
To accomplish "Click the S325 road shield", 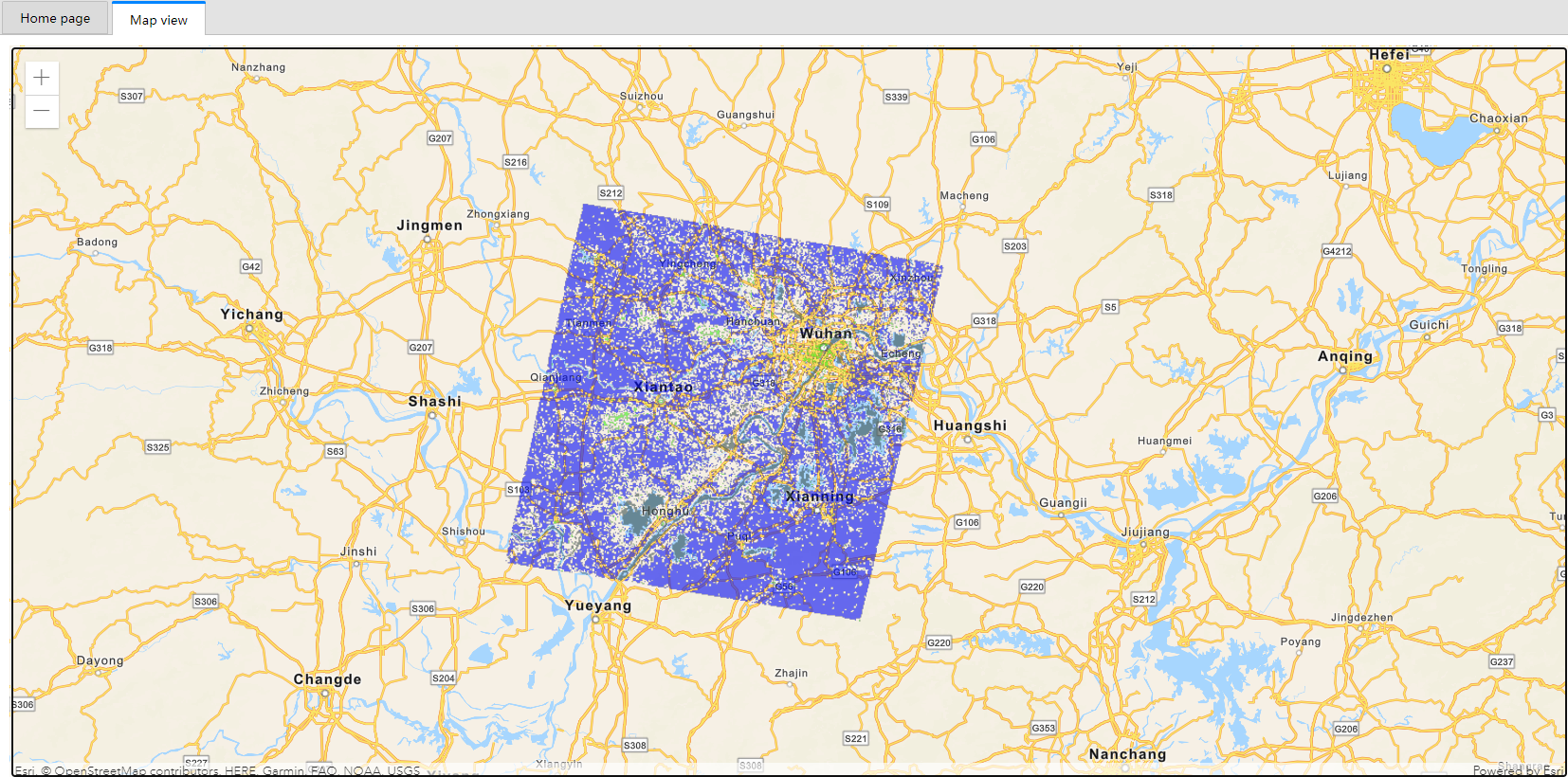I will click(157, 447).
